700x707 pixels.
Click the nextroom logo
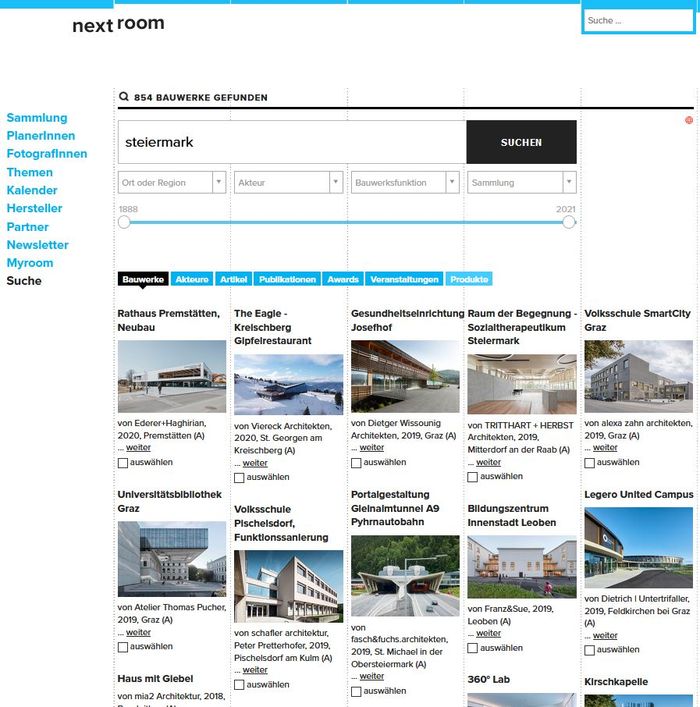[118, 24]
